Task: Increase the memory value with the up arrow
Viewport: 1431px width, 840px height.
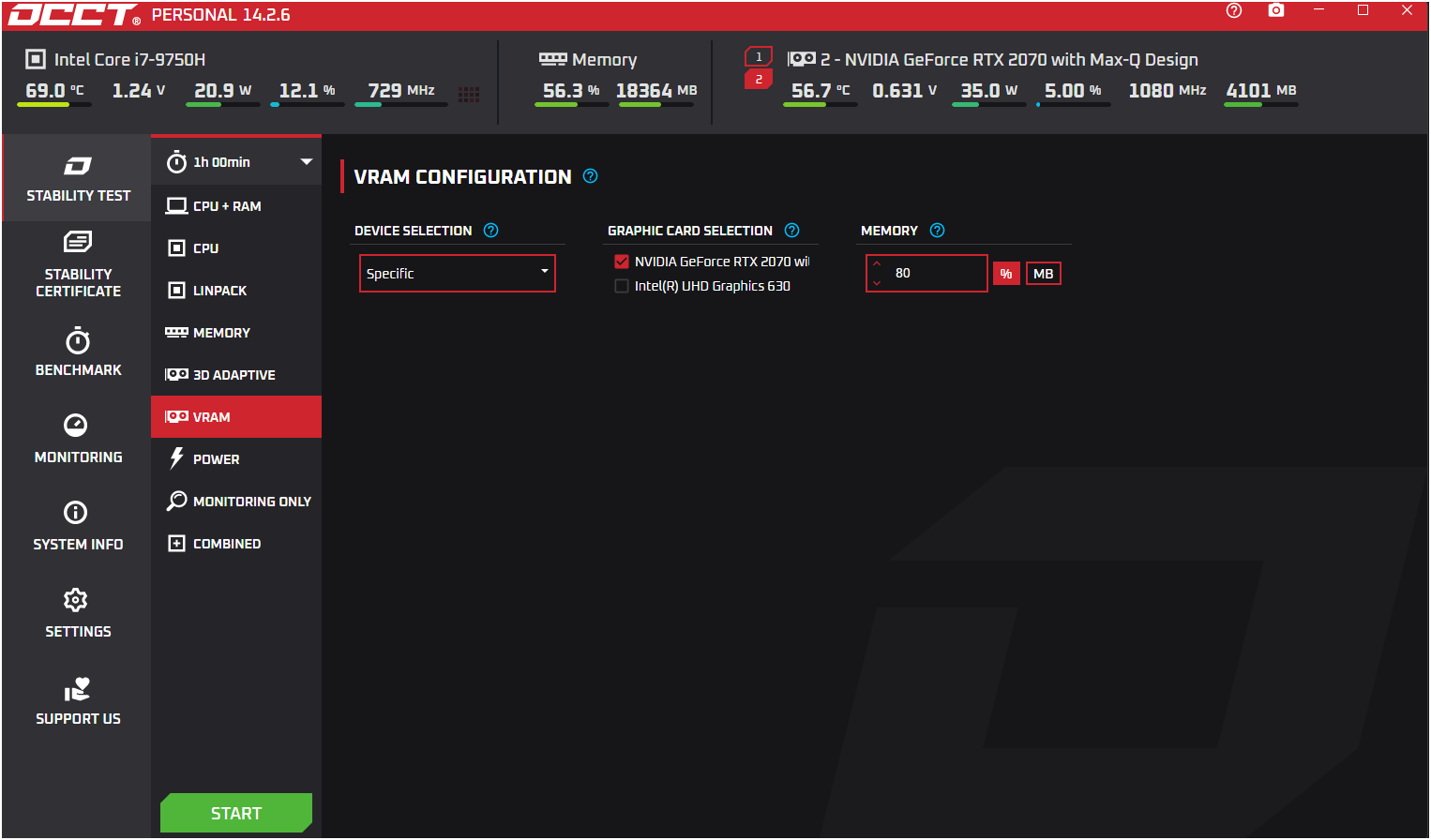Action: coord(877,263)
